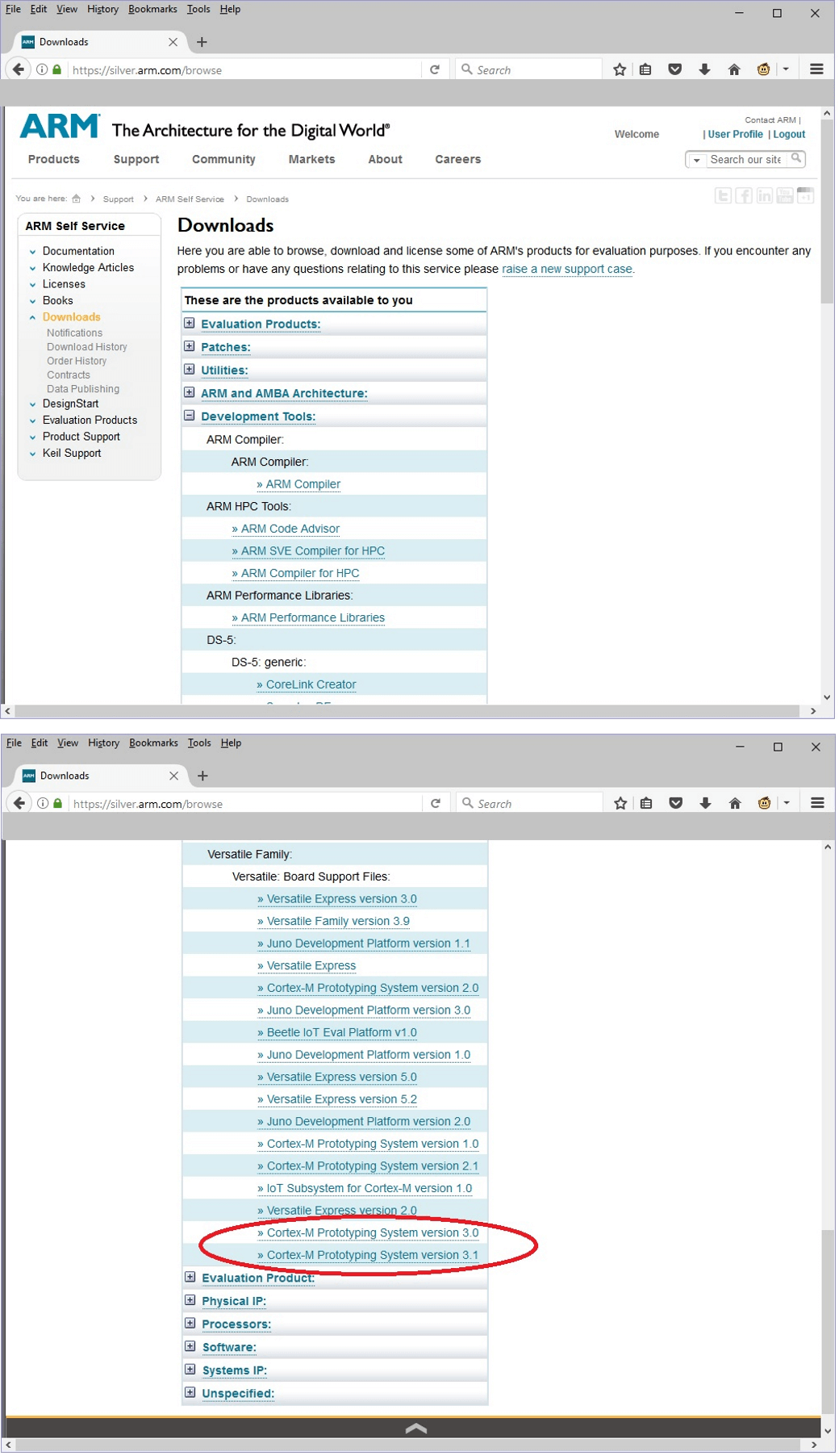This screenshot has width=839, height=1456.
Task: Expand the Physical IP section
Action: pyautogui.click(x=190, y=1300)
